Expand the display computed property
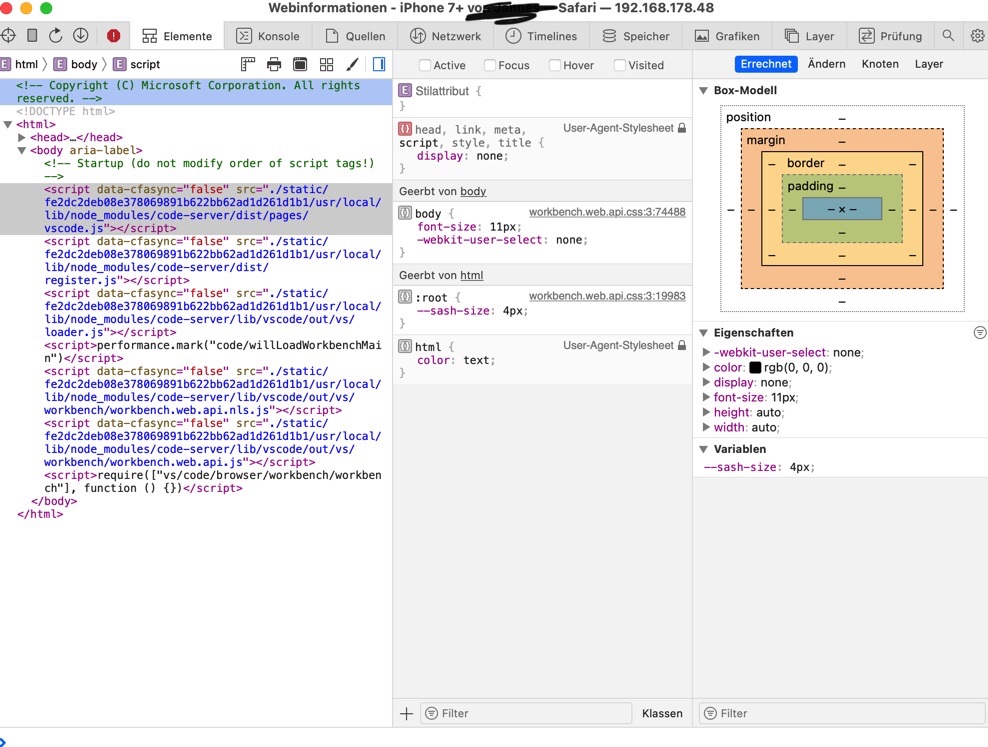 pos(706,382)
